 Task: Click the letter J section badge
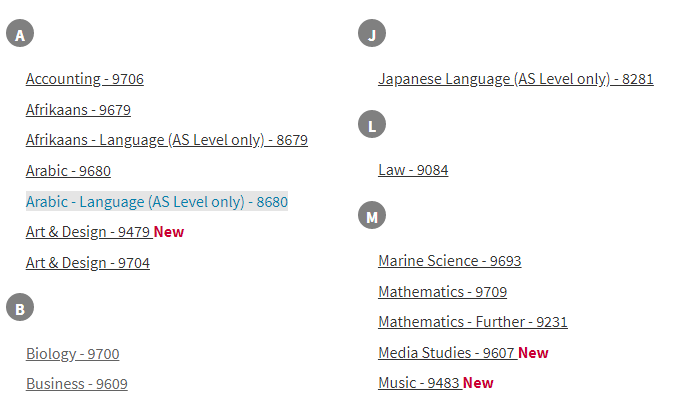click(372, 34)
